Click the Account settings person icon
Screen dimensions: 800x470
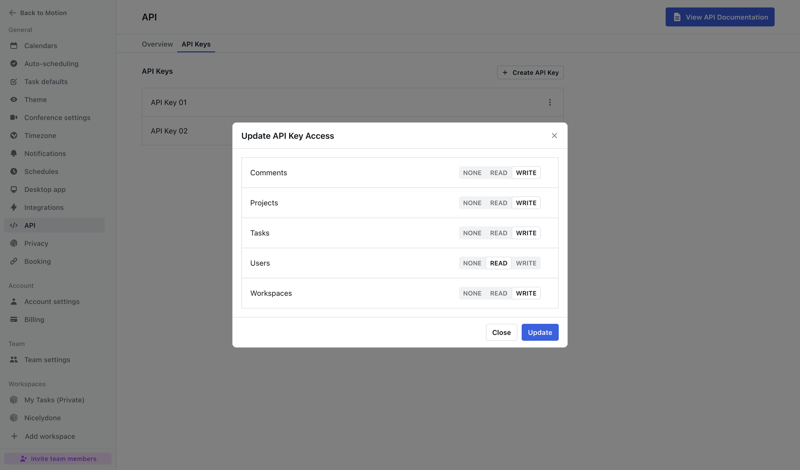(14, 302)
